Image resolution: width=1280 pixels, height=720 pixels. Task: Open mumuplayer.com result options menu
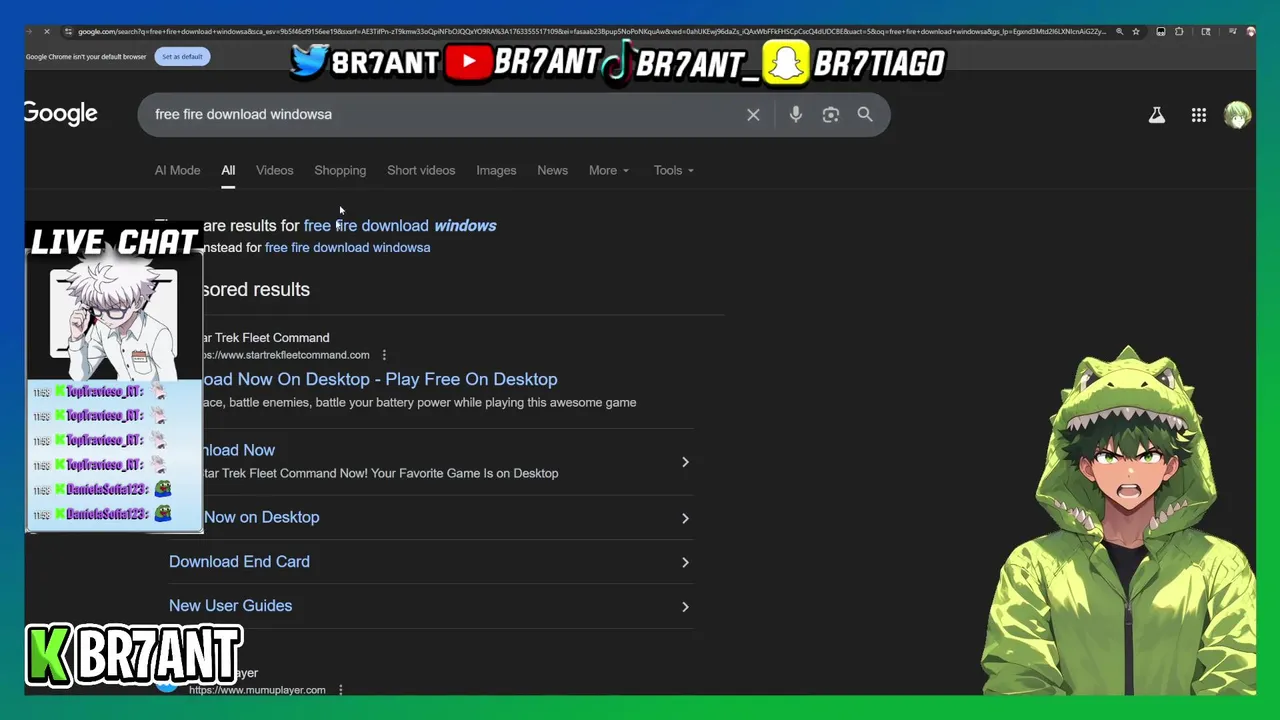point(341,690)
